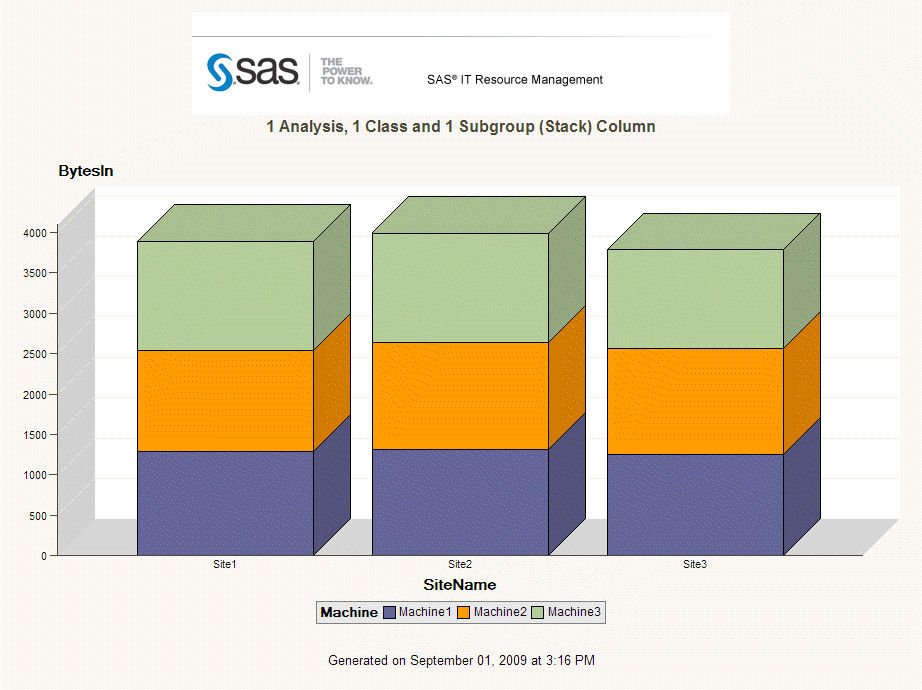Select the Machine2 segment of Site2
This screenshot has width=922, height=690.
[x=459, y=395]
